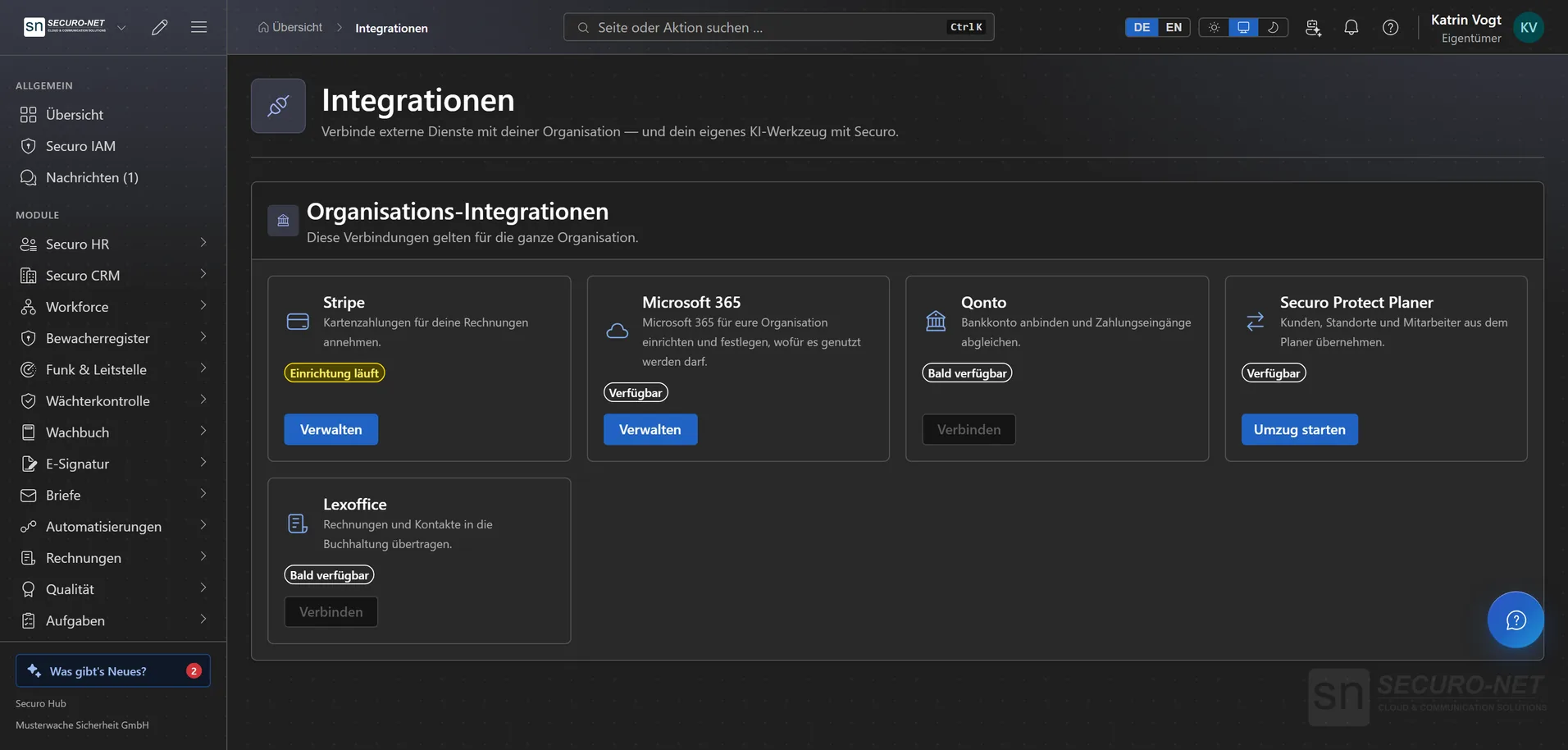Click the E-Signatur pen icon
The image size is (1568, 750).
pos(29,464)
